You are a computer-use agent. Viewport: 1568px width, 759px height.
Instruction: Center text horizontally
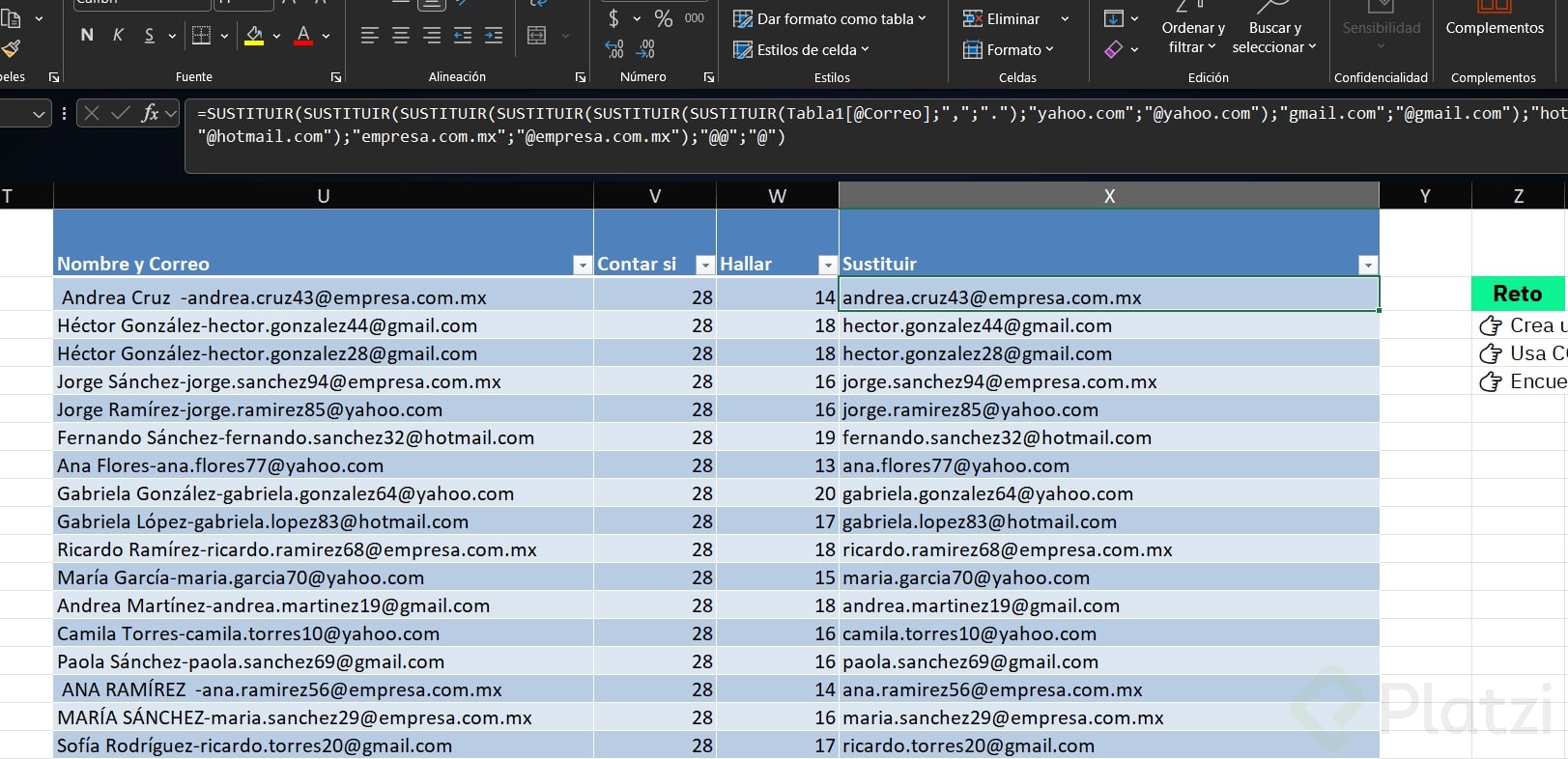coord(400,36)
